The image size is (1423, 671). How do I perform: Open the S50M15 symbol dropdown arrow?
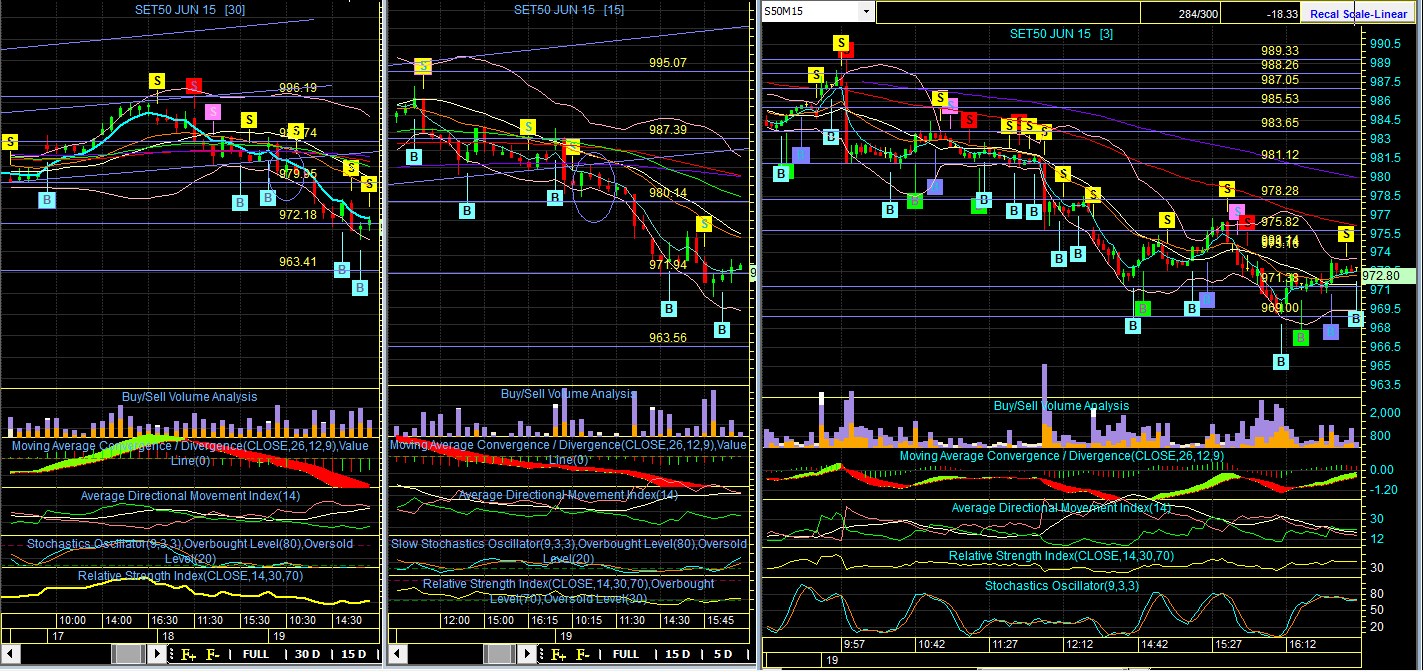pos(866,11)
